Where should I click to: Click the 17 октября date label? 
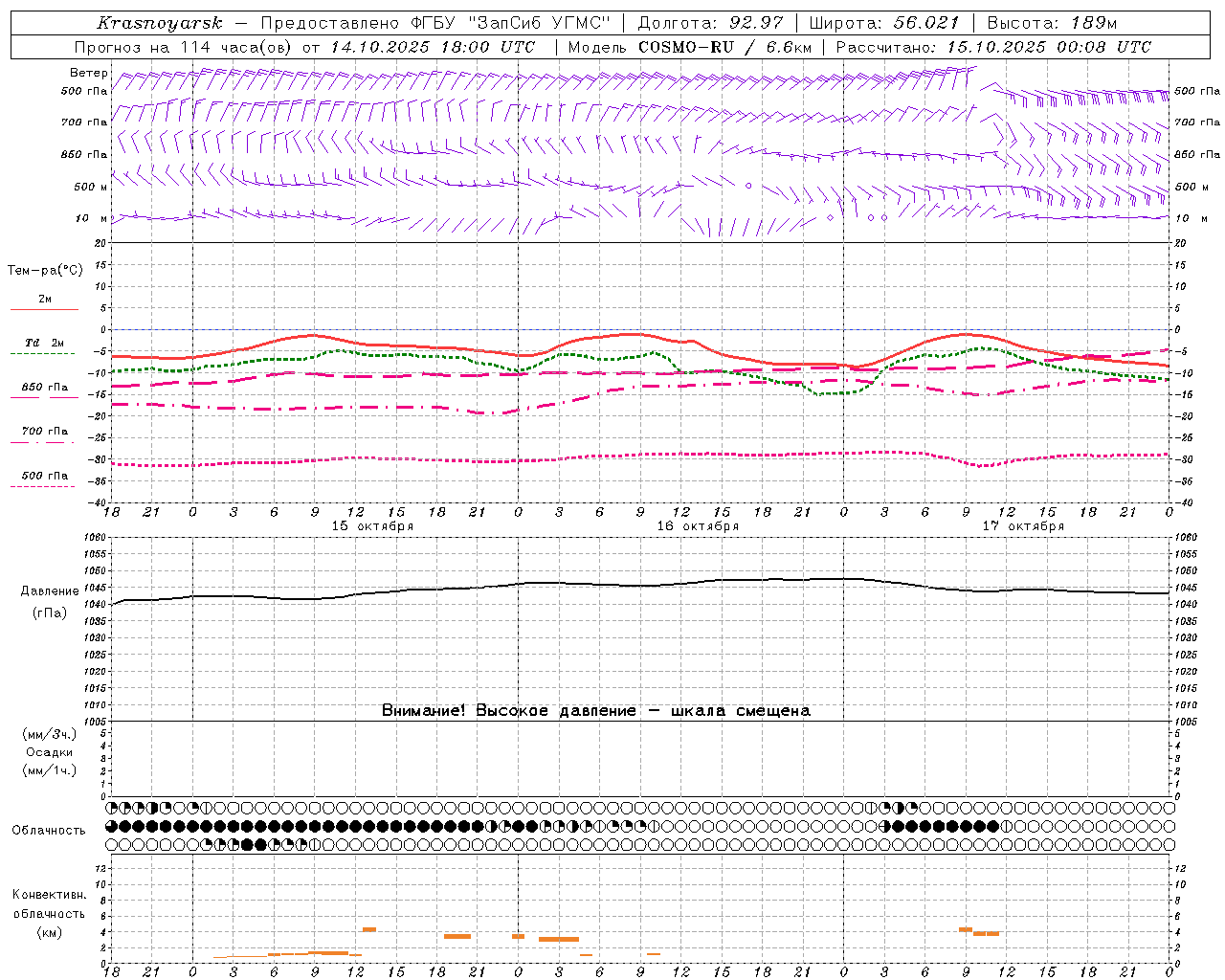tap(1023, 526)
